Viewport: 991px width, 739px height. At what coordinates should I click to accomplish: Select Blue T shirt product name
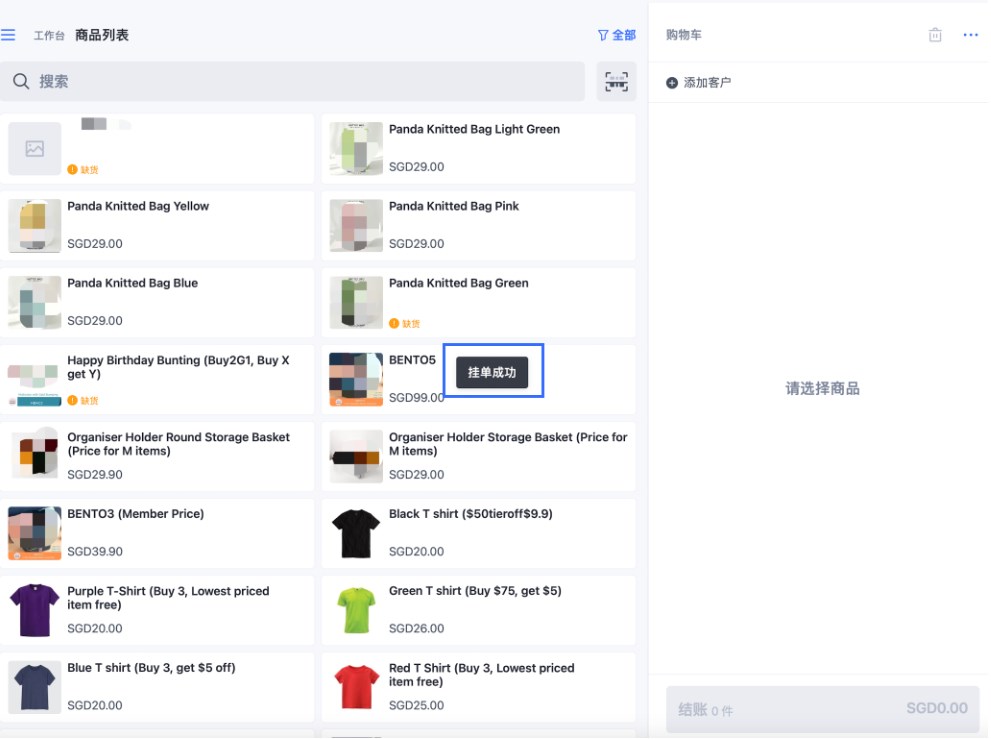point(151,668)
